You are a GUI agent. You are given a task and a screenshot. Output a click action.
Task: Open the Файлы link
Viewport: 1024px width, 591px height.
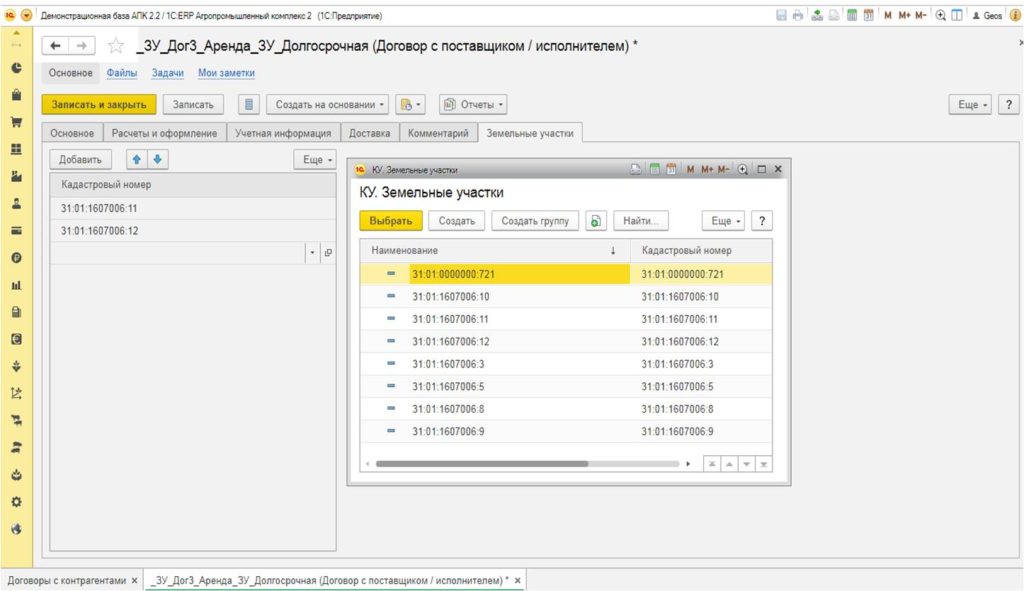[121, 72]
